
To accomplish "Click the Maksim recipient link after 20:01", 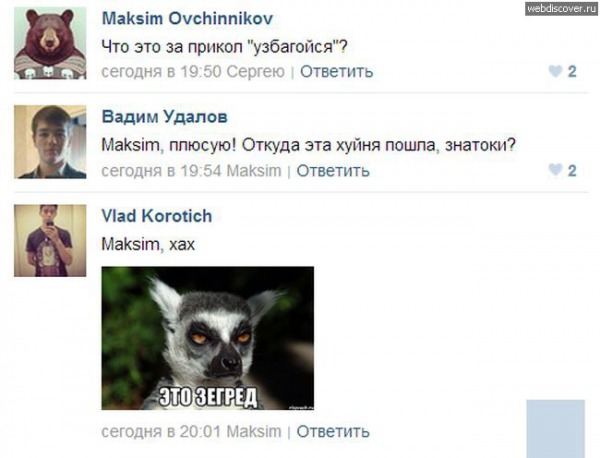I will point(254,432).
